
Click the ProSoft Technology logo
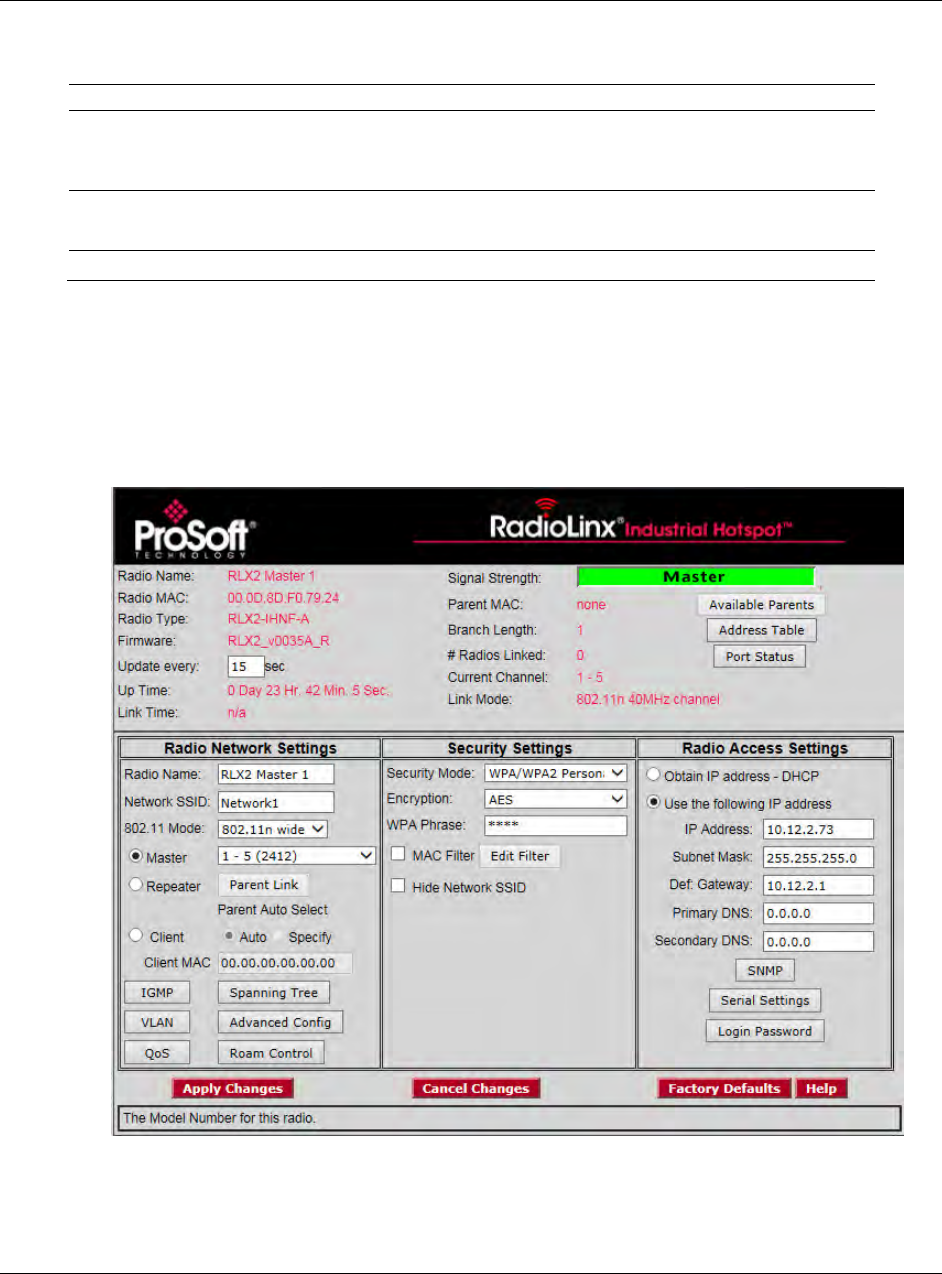pyautogui.click(x=195, y=528)
